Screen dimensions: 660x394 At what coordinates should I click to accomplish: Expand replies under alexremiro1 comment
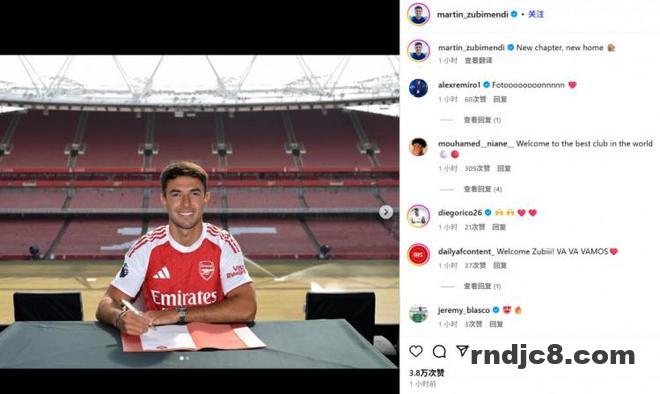coord(482,120)
